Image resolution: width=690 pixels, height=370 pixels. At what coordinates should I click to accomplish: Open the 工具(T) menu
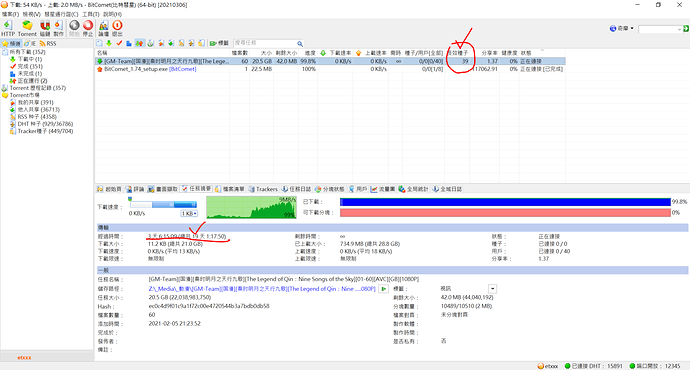[90, 15]
